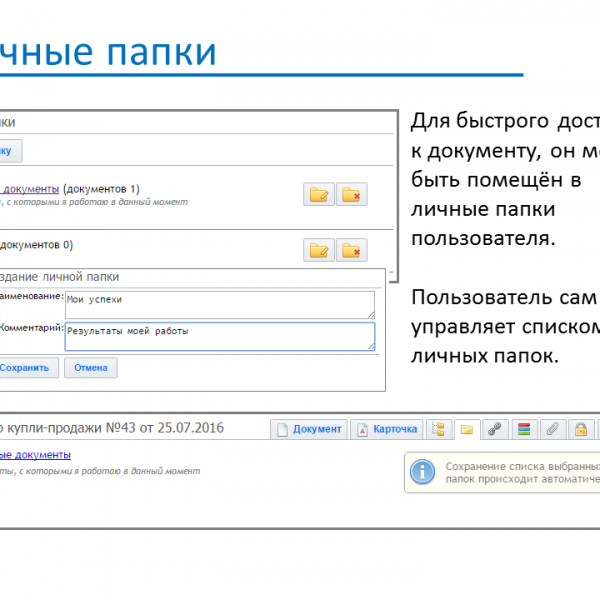Edit the folder containing 1 document
Screen dimensions: 600x600
(x=319, y=195)
